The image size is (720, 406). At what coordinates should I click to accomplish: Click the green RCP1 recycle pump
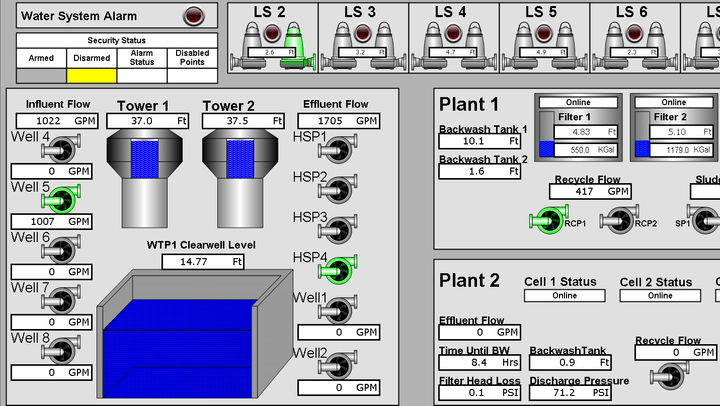(x=547, y=220)
